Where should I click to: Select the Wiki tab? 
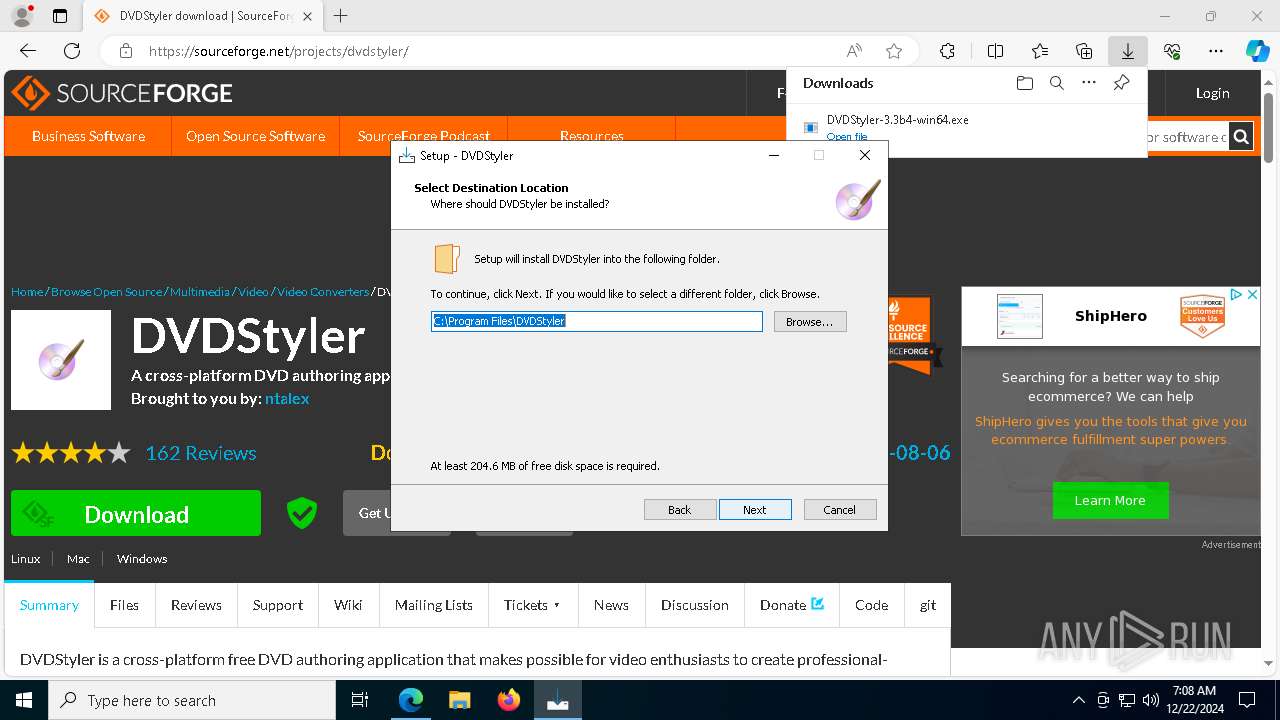(x=348, y=605)
